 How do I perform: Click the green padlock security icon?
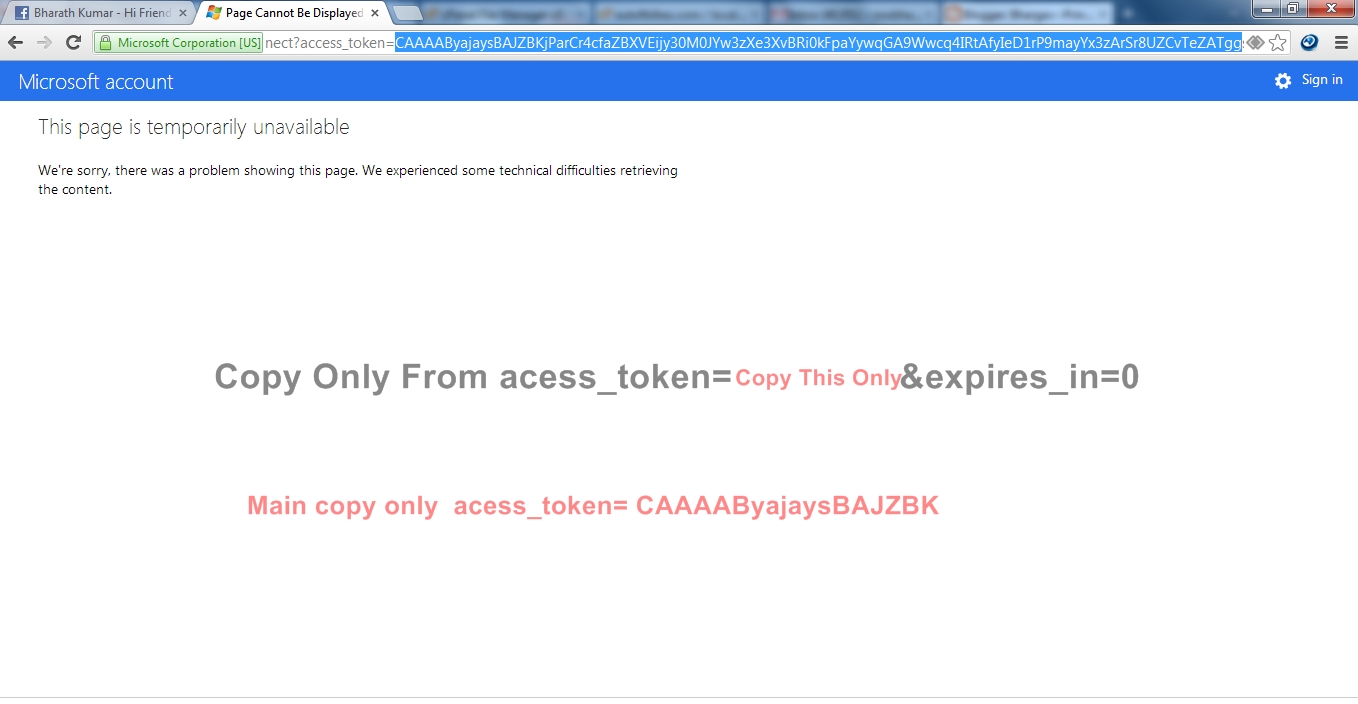coord(106,43)
